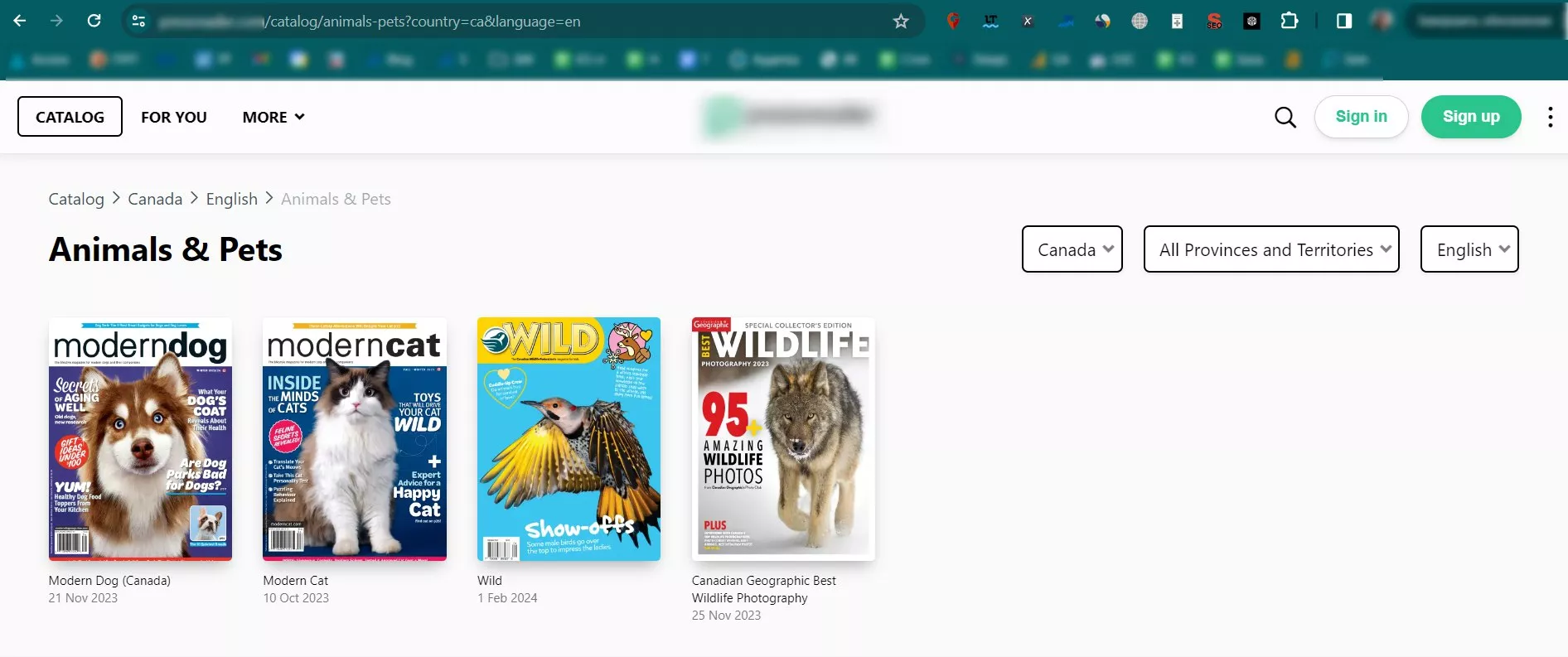This screenshot has height=657, width=1568.
Task: Open the Modern Dog magazine cover
Action: [140, 439]
